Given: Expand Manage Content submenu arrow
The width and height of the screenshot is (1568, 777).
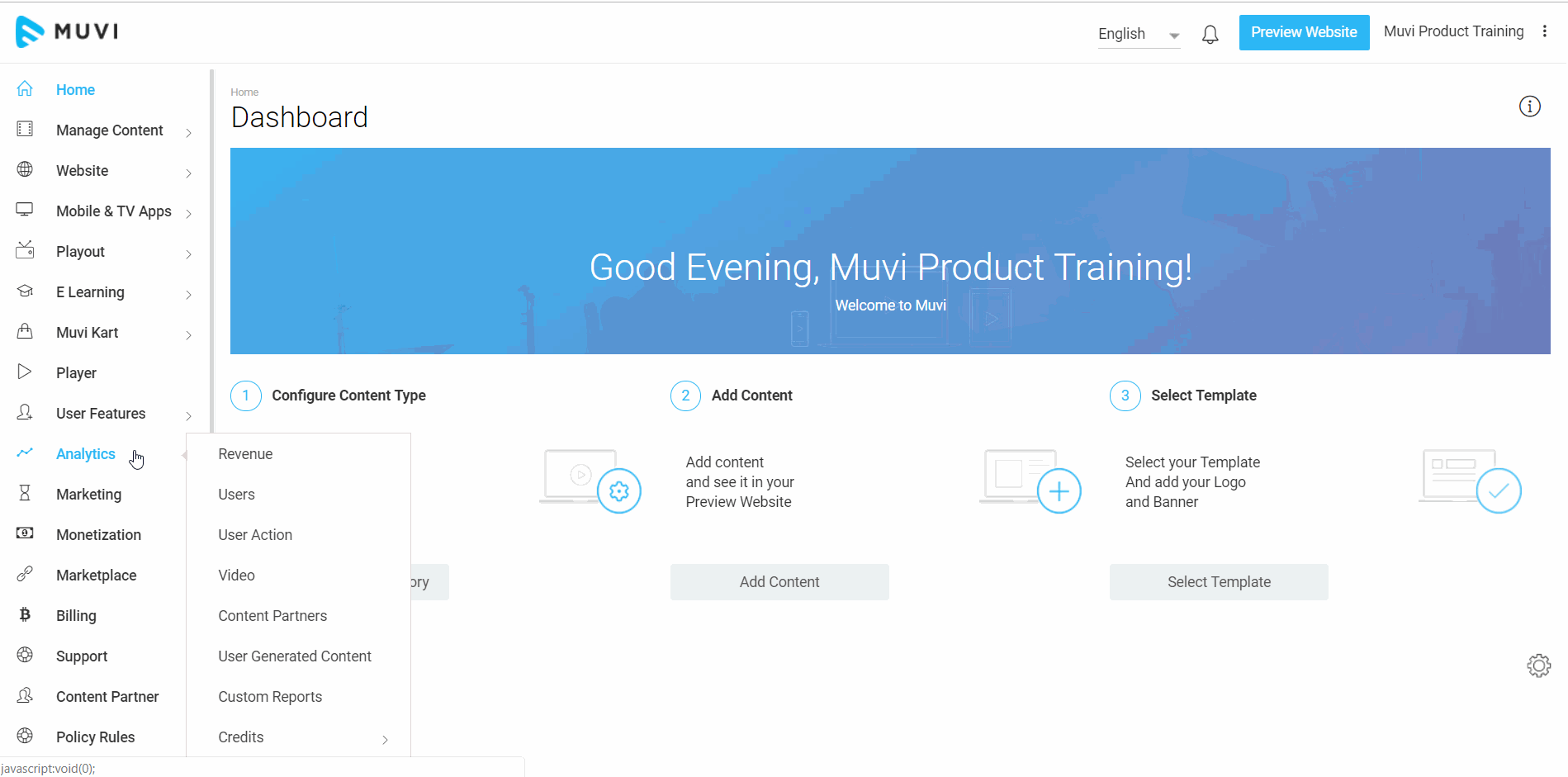Looking at the screenshot, I should point(188,133).
